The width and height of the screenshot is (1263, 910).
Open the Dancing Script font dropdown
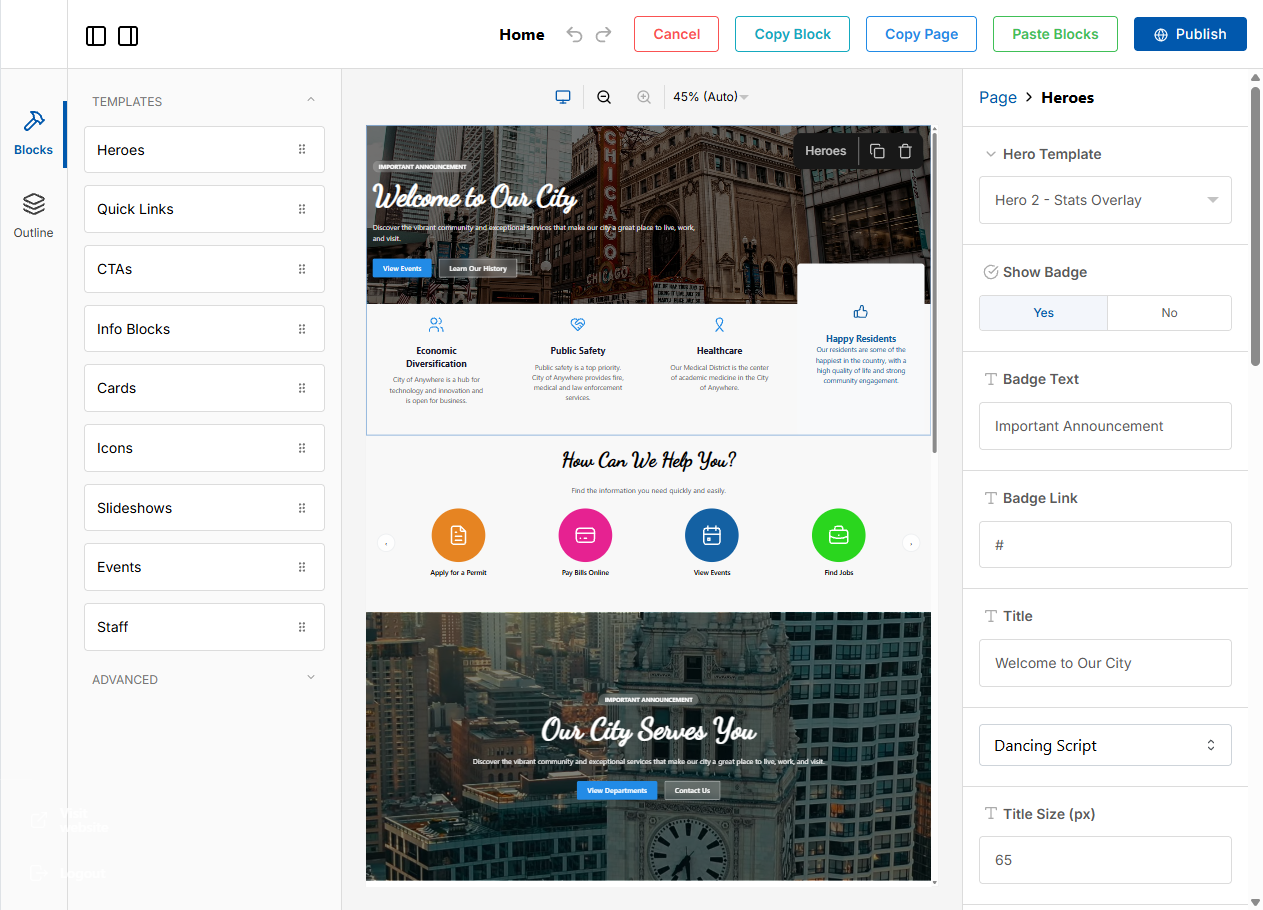1105,745
